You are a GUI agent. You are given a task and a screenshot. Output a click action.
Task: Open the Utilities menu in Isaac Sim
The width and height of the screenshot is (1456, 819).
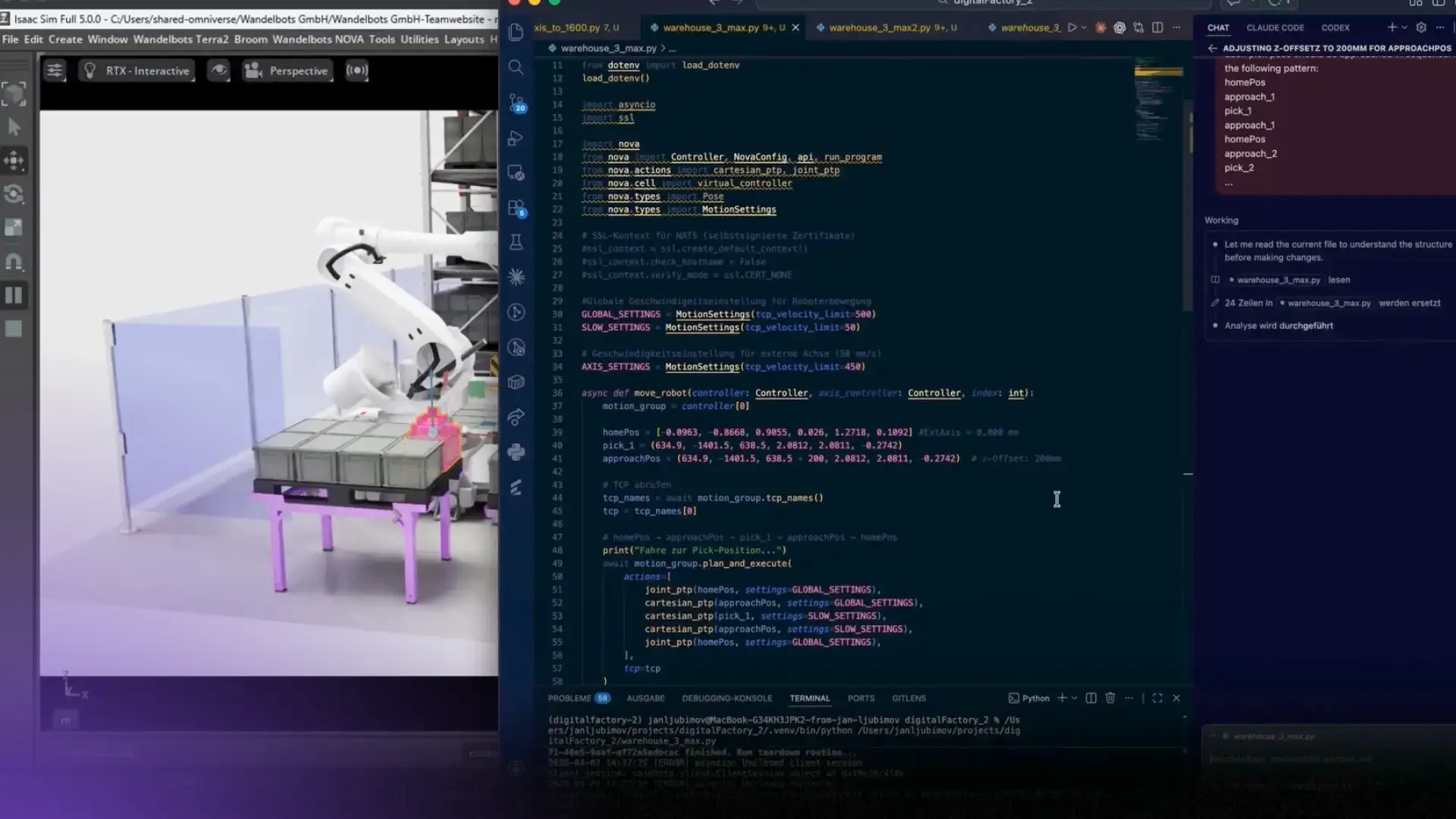(x=419, y=39)
